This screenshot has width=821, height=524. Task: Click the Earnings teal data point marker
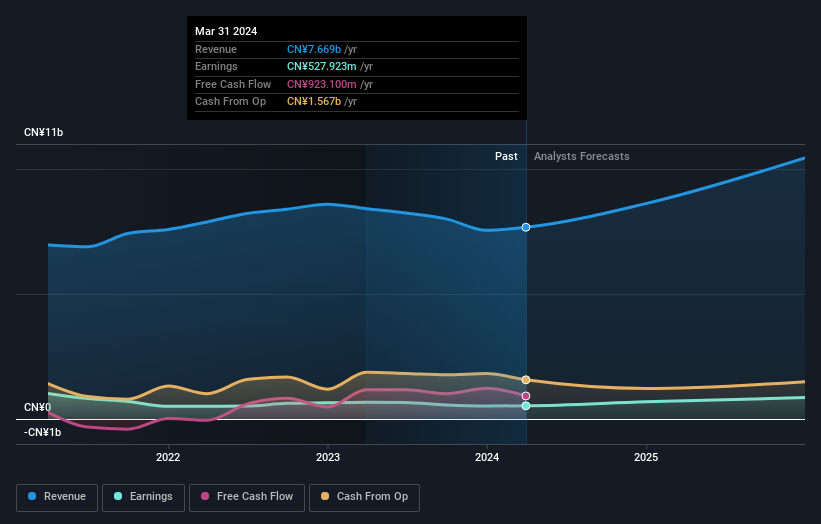(x=526, y=406)
